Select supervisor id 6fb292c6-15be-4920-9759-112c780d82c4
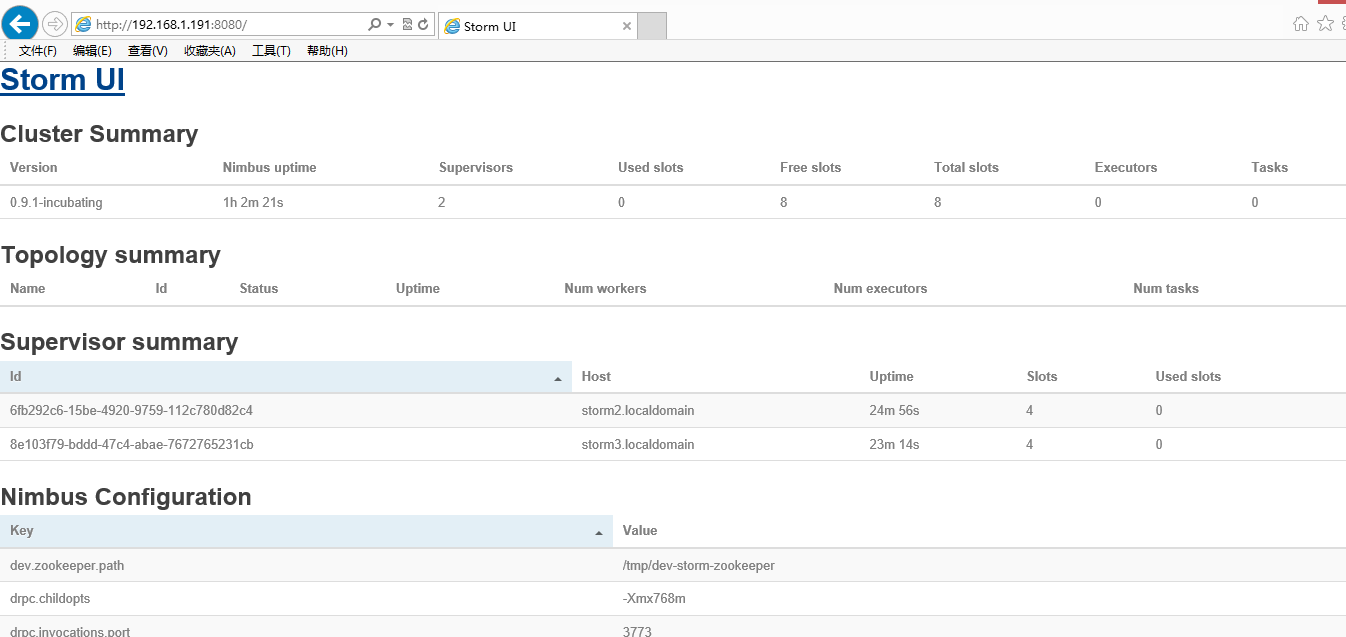 click(x=131, y=410)
